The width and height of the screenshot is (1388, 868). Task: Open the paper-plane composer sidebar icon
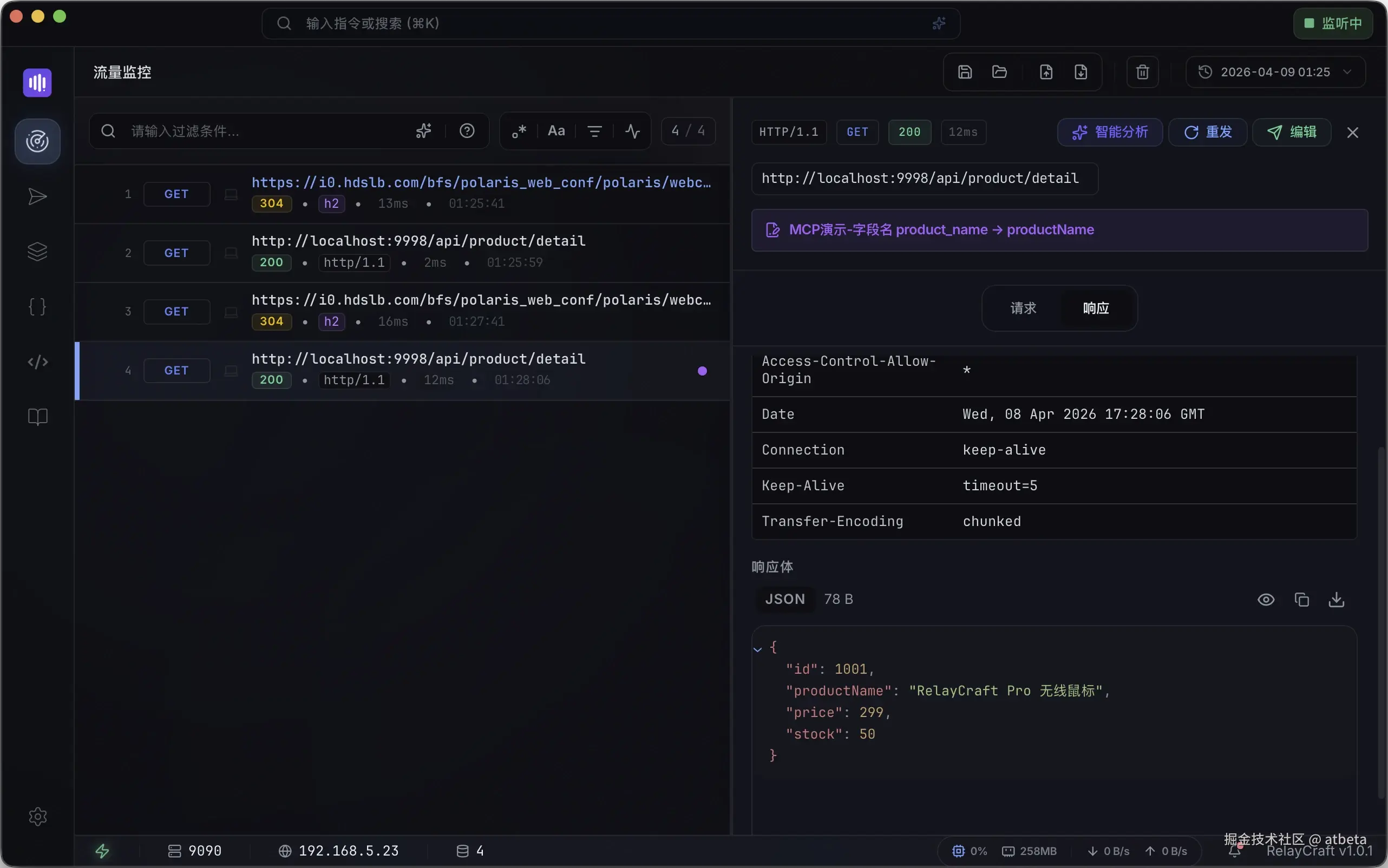point(37,196)
